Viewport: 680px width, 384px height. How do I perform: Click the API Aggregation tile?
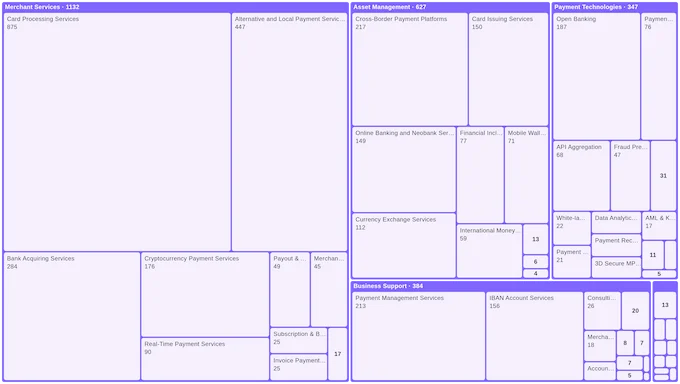click(581, 176)
